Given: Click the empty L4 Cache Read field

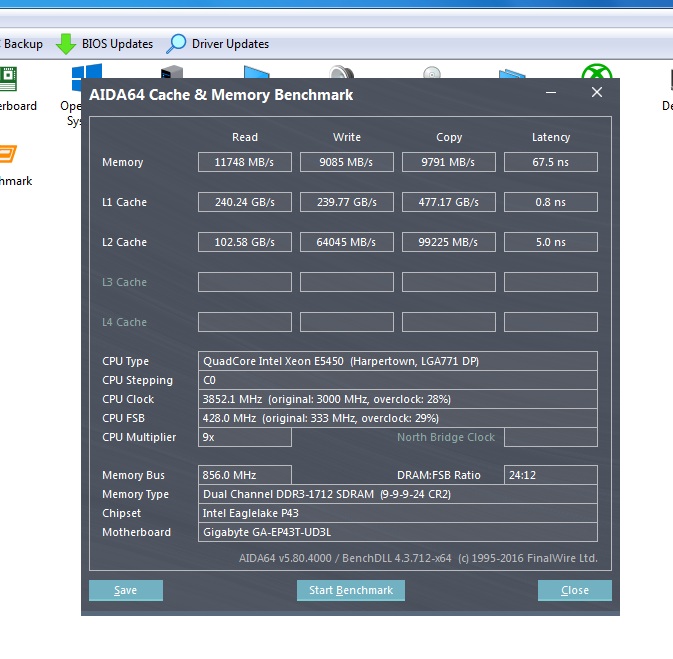Looking at the screenshot, I should 245,322.
